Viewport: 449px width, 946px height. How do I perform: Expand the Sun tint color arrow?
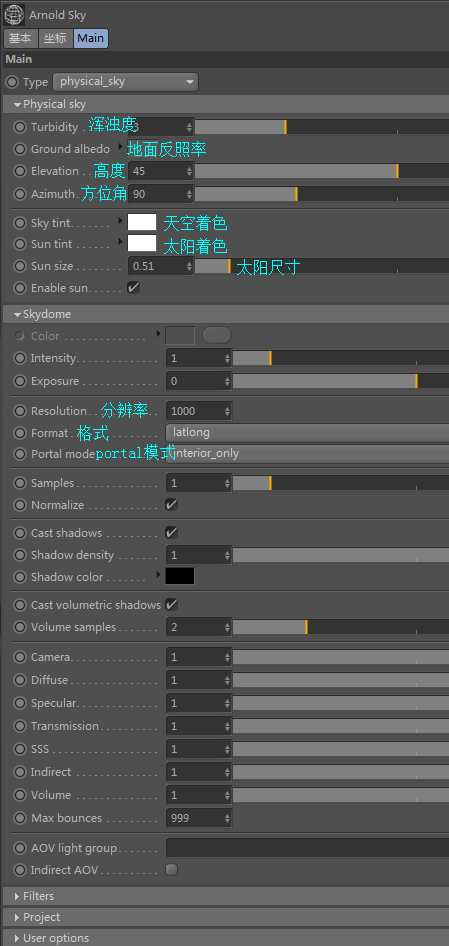tap(121, 242)
